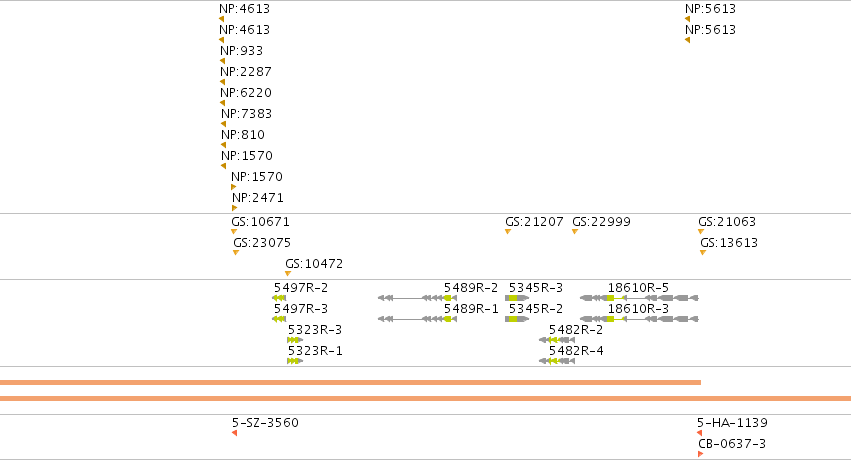Click the red marker under 5-HA-1139
The image size is (851, 460).
coord(700,433)
